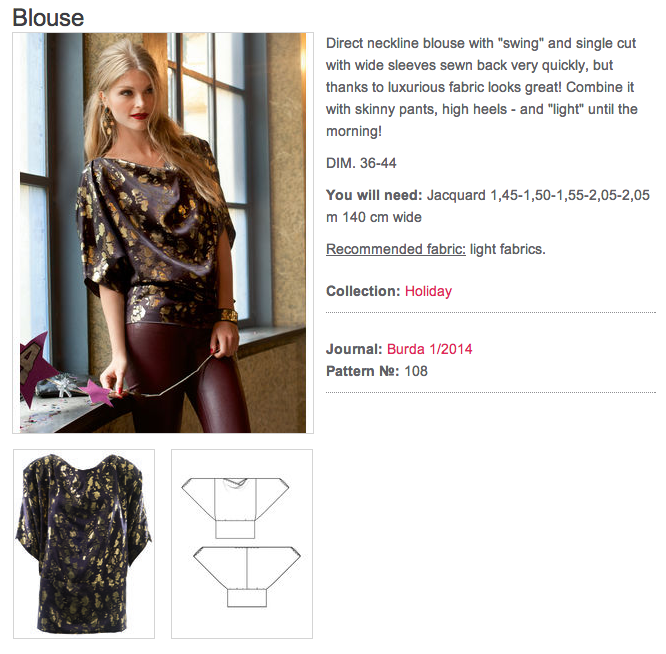Click the model's gold cuff bracelet in the photo

(x=229, y=315)
